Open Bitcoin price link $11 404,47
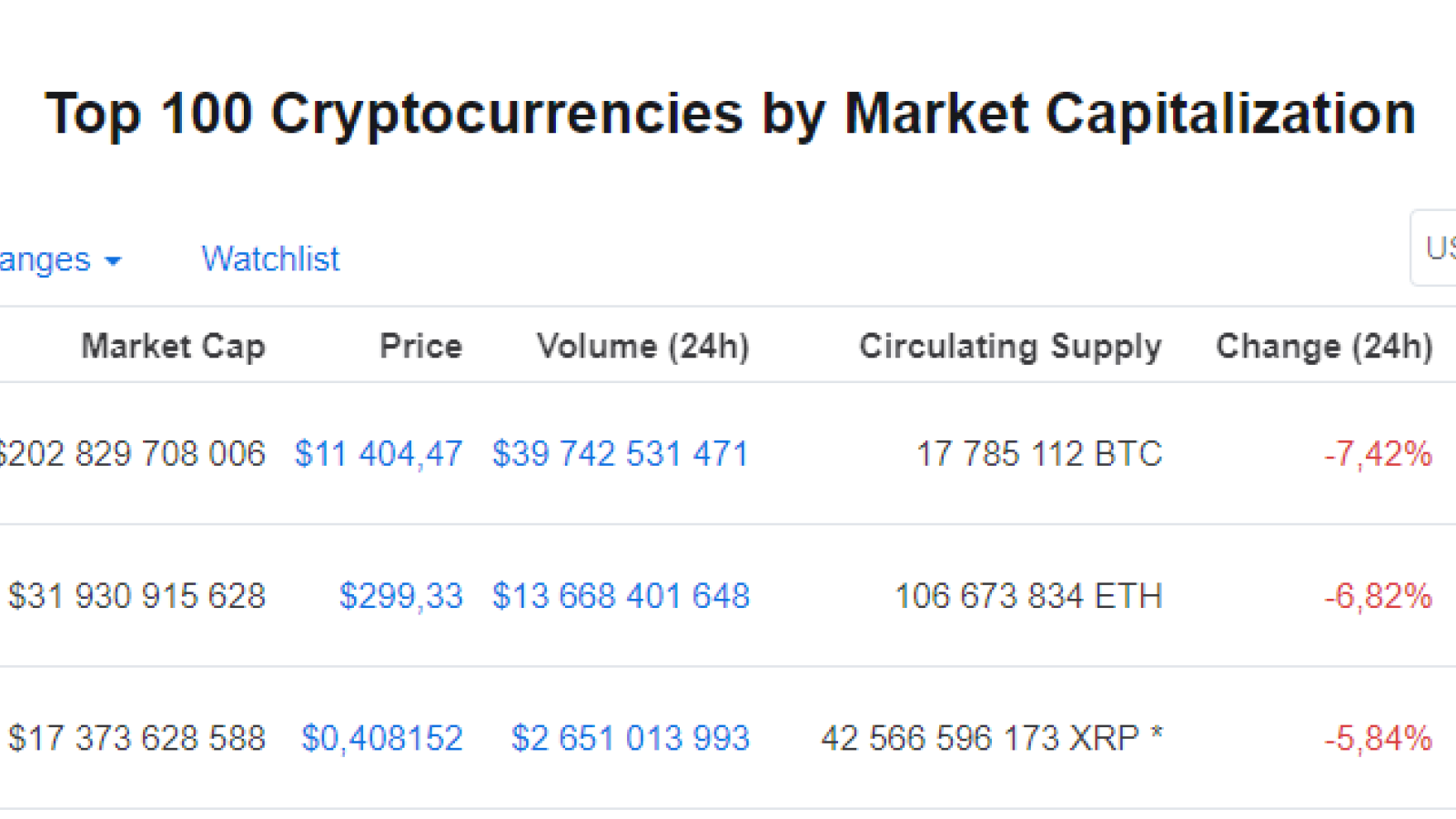This screenshot has width=1456, height=819. tap(379, 454)
